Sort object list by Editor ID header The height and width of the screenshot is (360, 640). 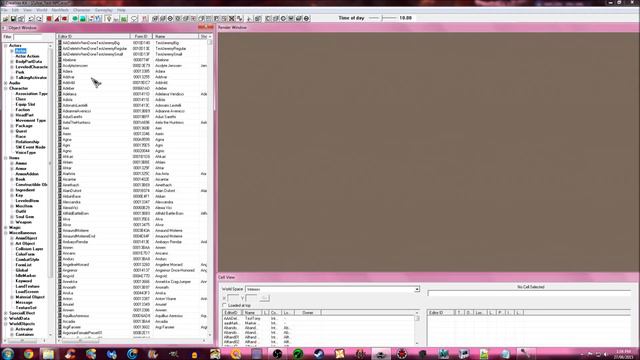93,36
